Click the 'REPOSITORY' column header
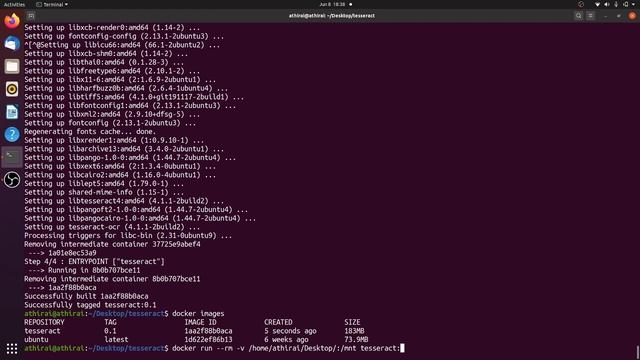This screenshot has height=360, width=640. coord(44,322)
